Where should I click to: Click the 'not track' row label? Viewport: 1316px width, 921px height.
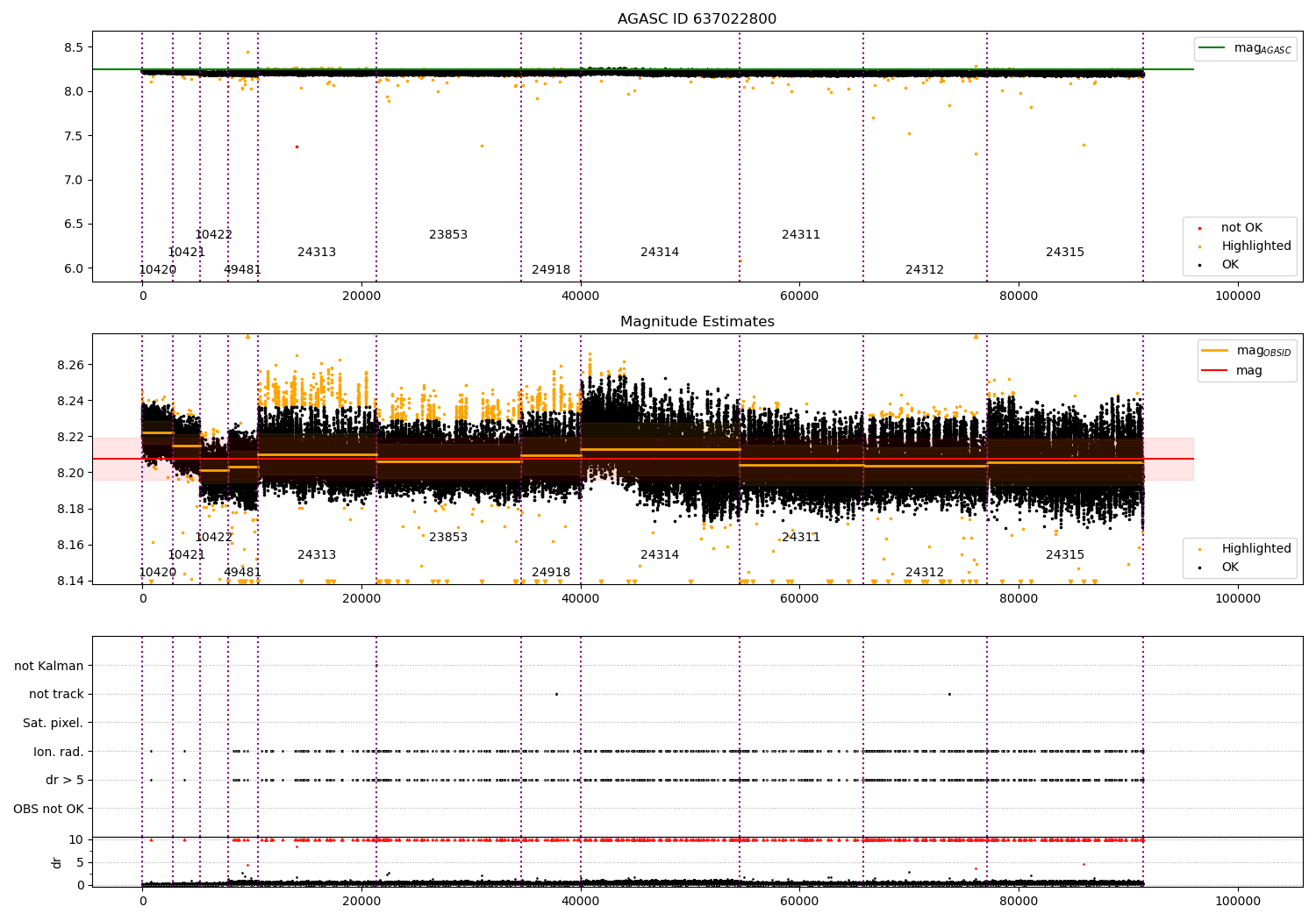(x=56, y=695)
